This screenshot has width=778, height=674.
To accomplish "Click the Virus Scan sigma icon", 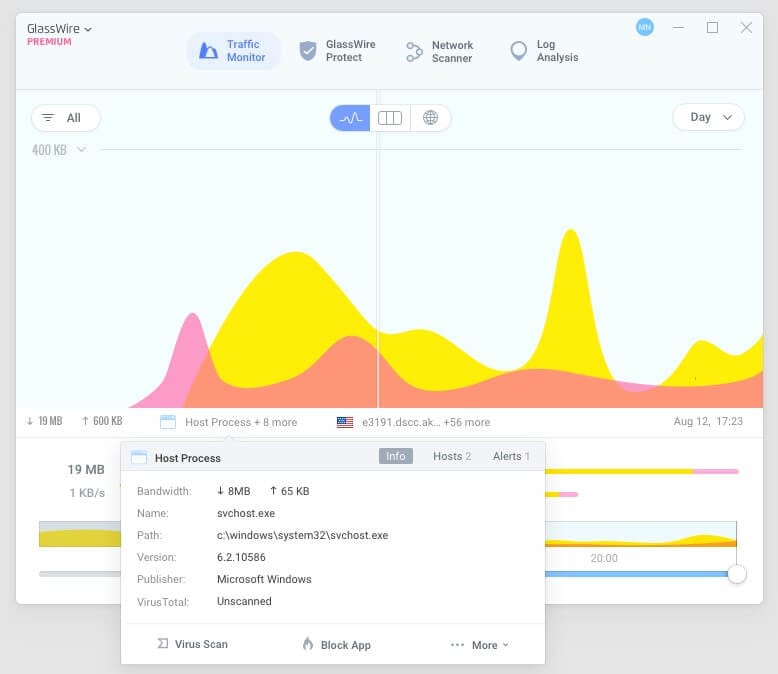I will pyautogui.click(x=163, y=644).
